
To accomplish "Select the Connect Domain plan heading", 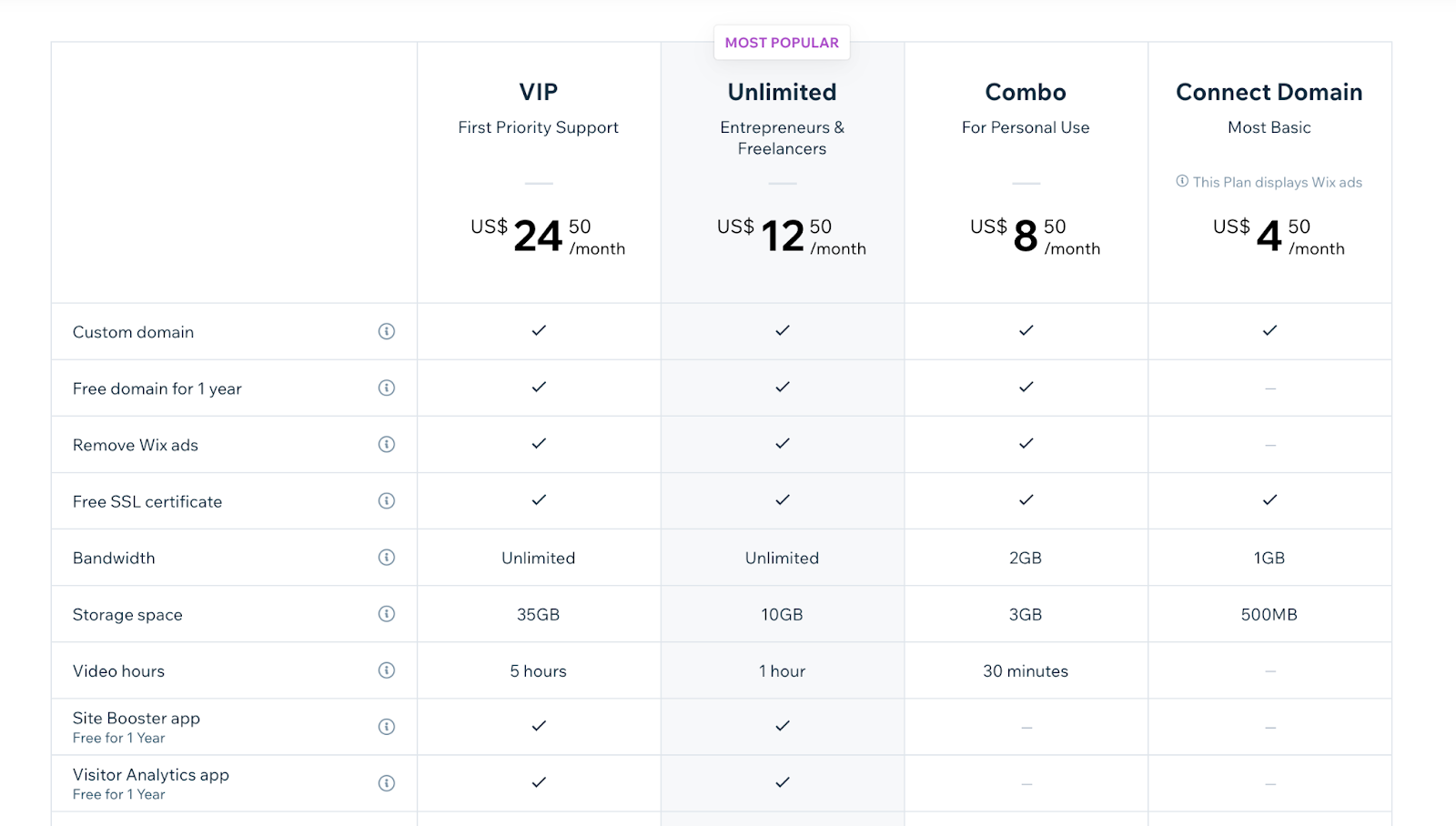I will 1269,92.
